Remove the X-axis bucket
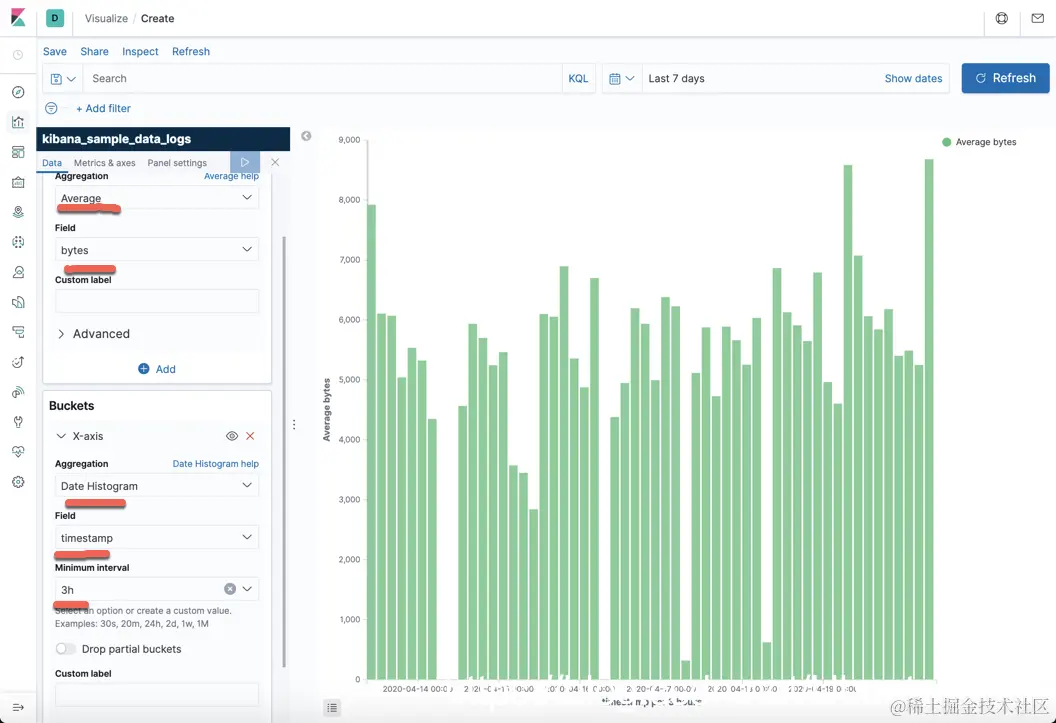Image resolution: width=1056 pixels, height=723 pixels. 250,436
